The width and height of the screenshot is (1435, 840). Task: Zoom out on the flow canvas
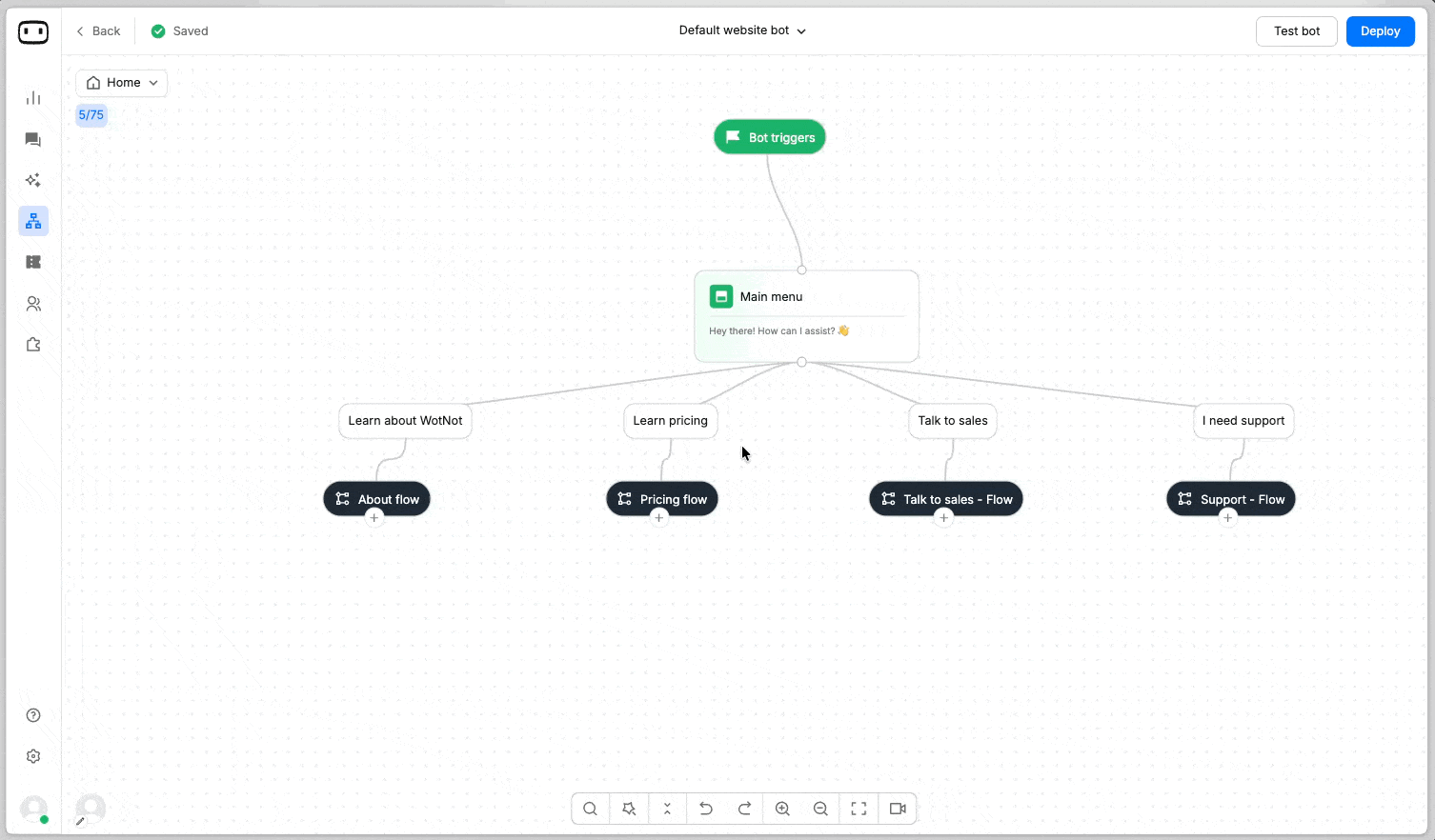tap(820, 809)
